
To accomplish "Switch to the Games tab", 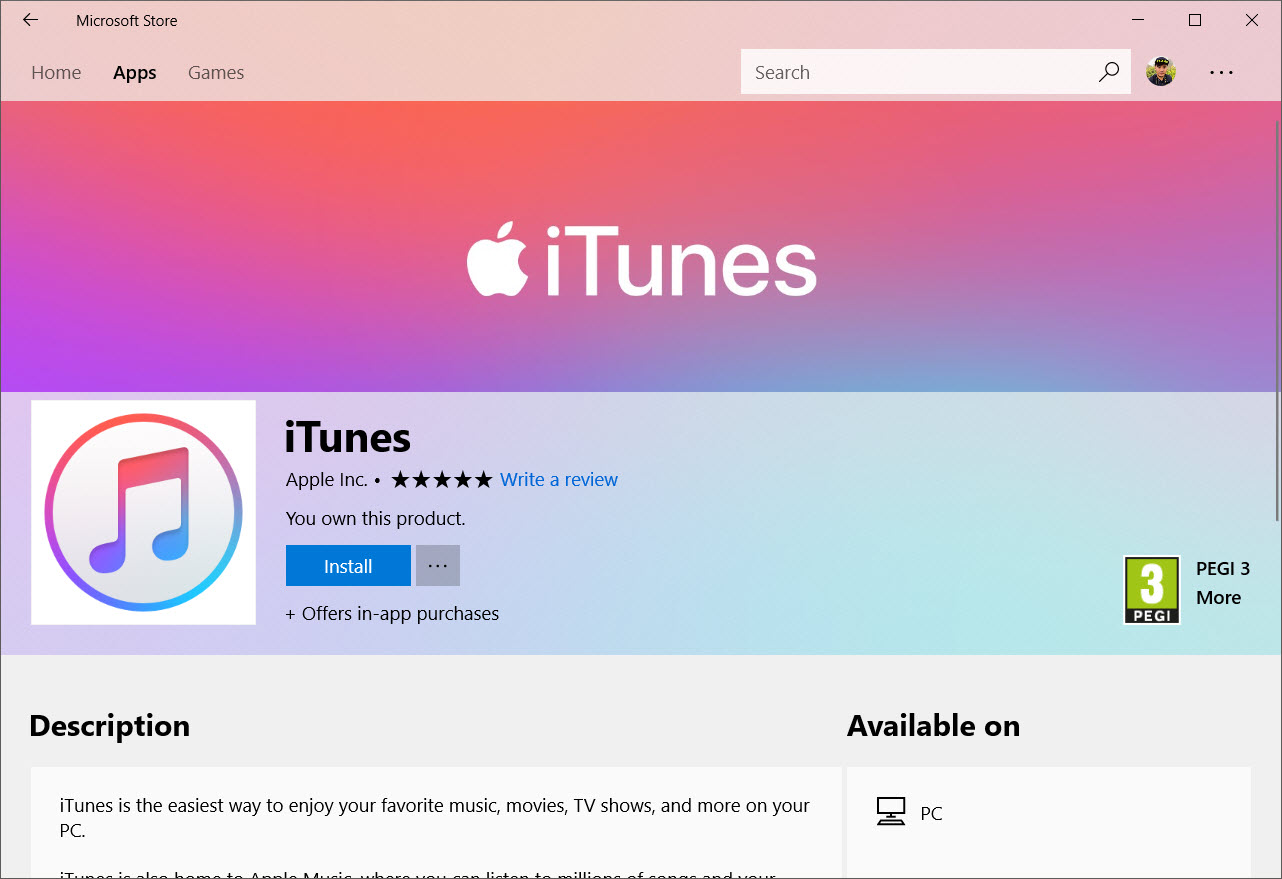I will [215, 71].
